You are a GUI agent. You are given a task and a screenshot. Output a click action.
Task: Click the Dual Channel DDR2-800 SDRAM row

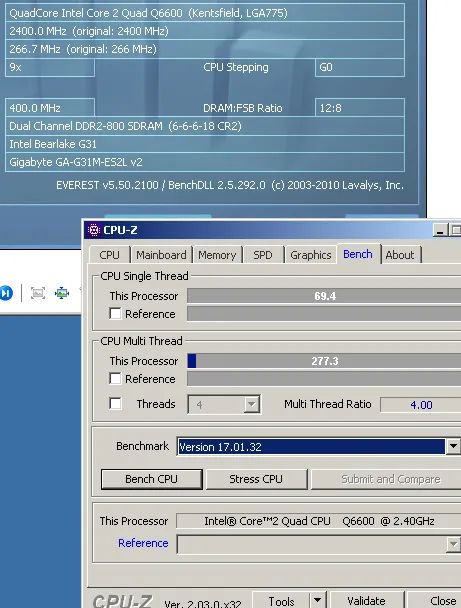tap(205, 126)
